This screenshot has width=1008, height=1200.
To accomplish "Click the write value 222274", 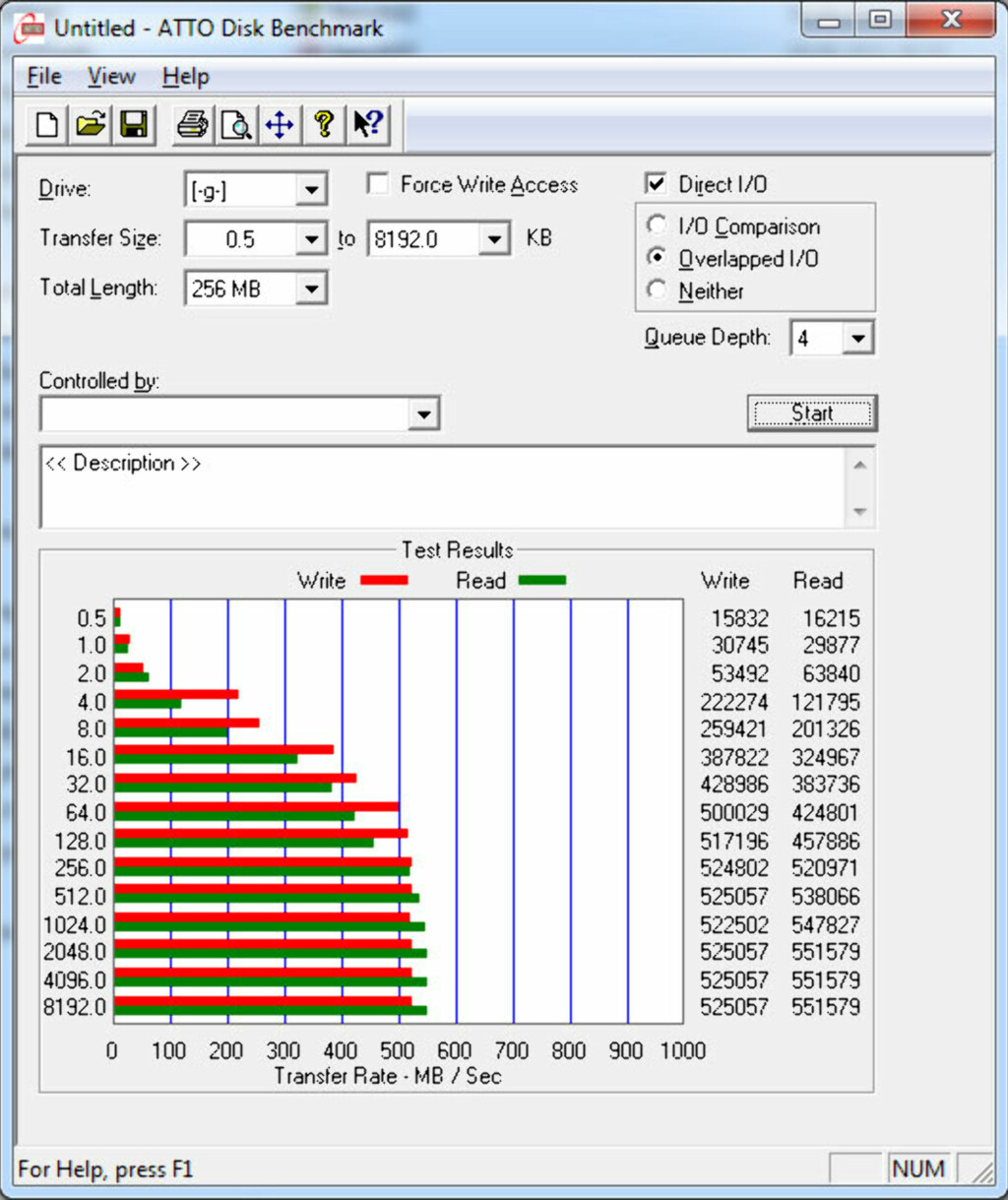I will [734, 702].
